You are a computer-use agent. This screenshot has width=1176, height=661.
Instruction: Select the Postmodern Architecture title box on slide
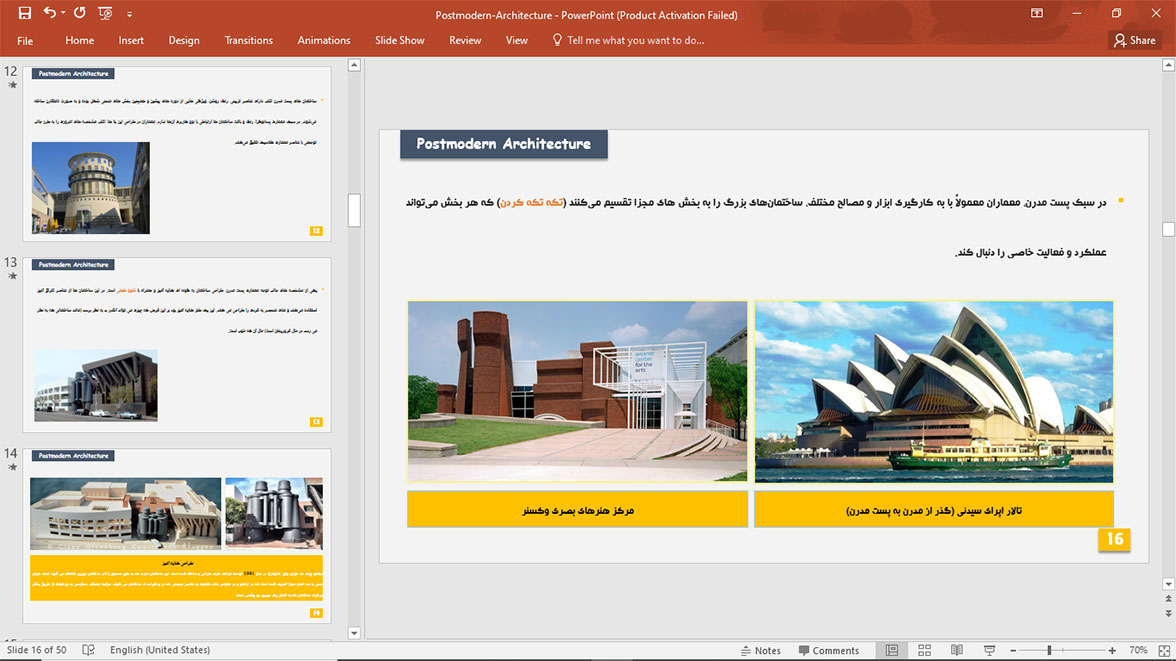[x=504, y=144]
